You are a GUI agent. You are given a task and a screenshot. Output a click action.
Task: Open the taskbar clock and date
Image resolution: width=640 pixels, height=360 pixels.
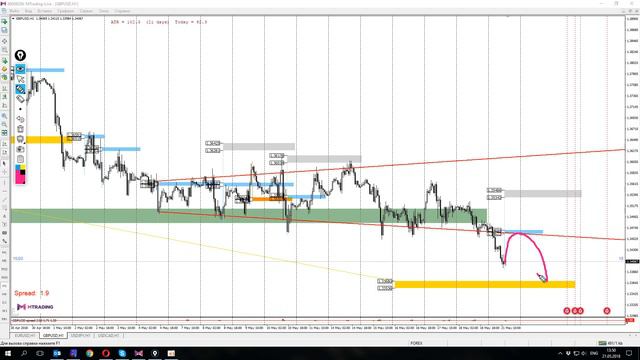click(611, 353)
